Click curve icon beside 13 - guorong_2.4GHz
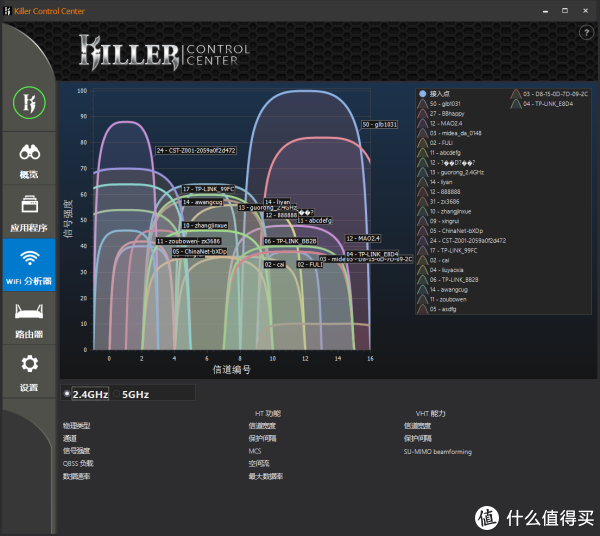This screenshot has width=600, height=536. pyautogui.click(x=422, y=172)
